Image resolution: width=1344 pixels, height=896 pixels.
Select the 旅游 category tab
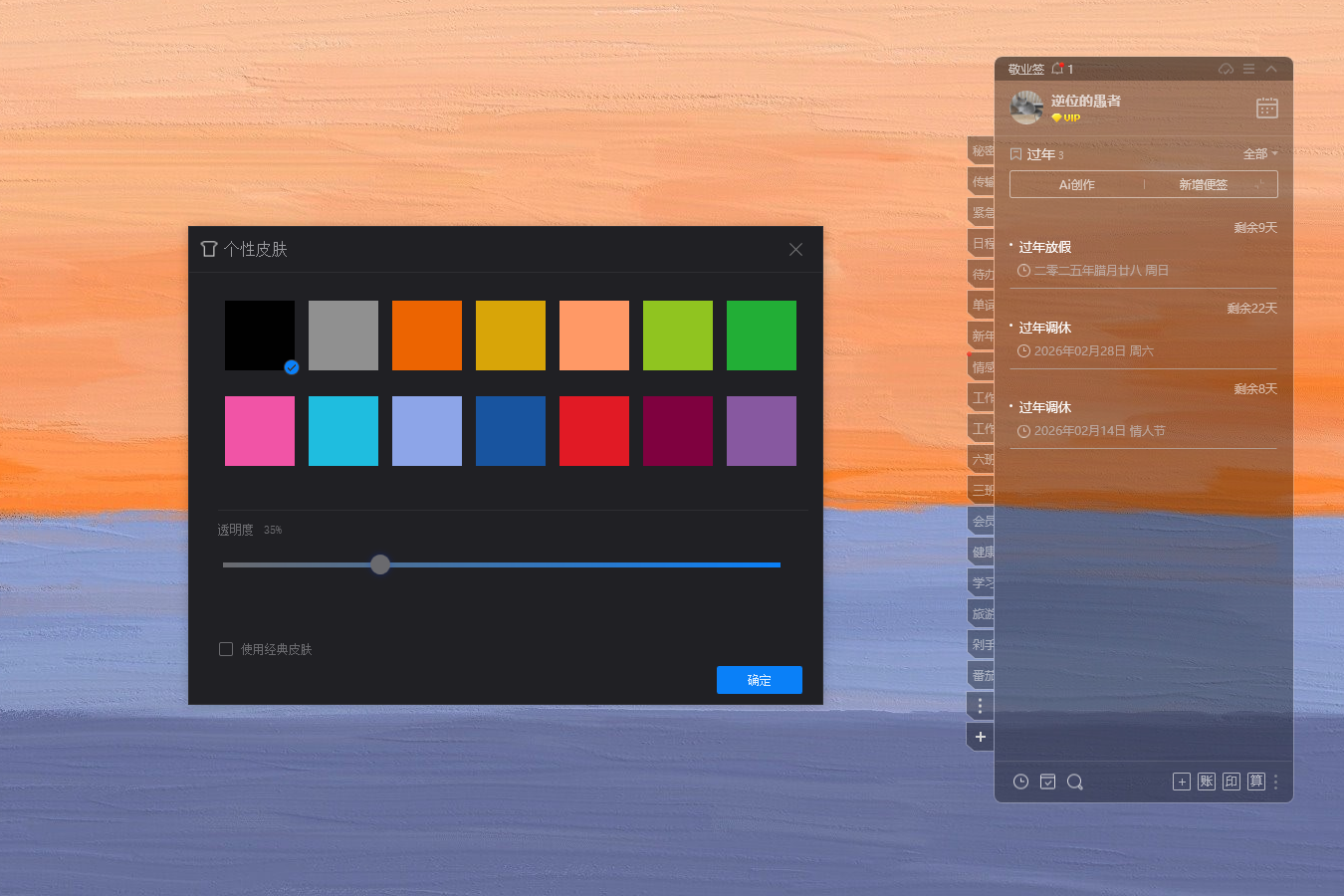(x=982, y=613)
